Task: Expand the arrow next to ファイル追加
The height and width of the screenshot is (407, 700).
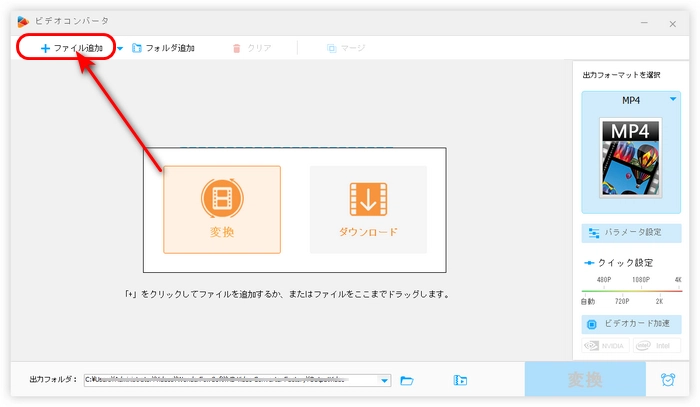Action: pos(121,48)
